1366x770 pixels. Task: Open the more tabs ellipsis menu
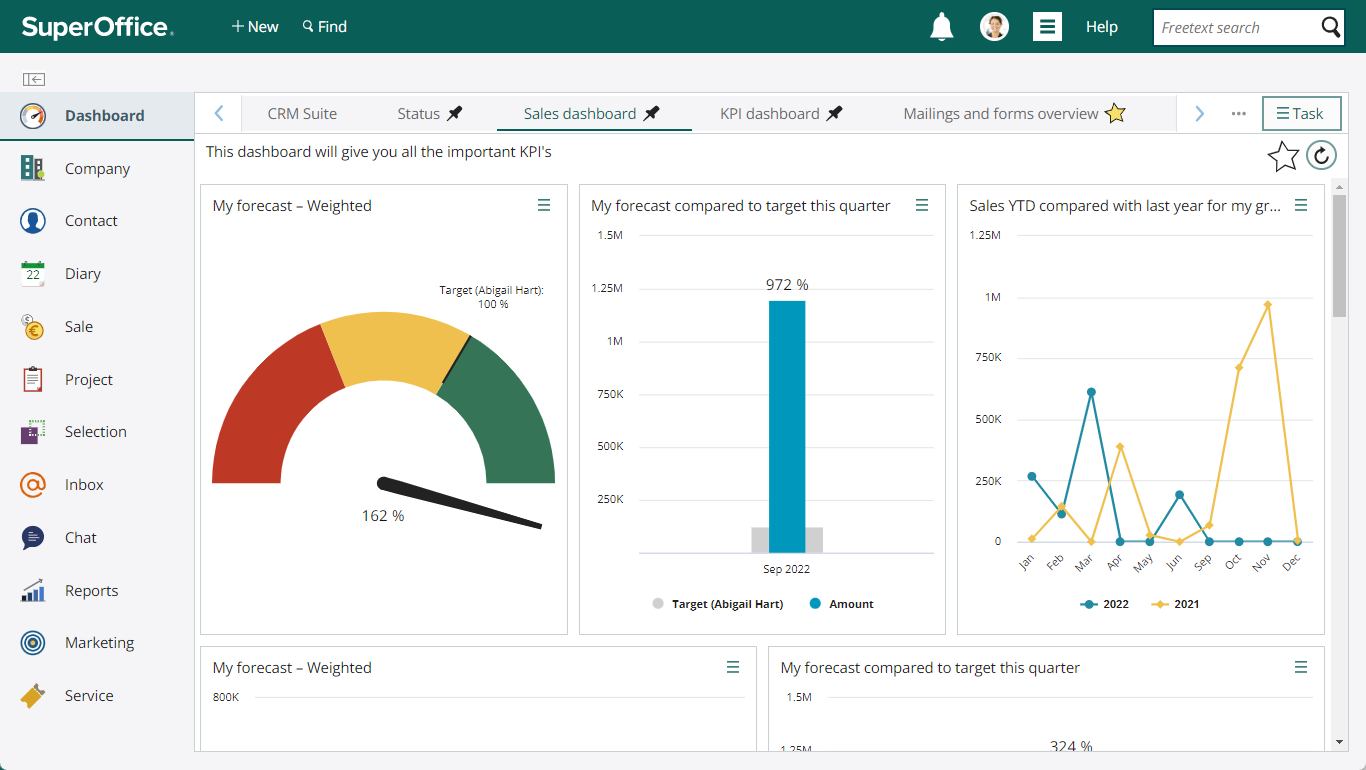(1239, 114)
